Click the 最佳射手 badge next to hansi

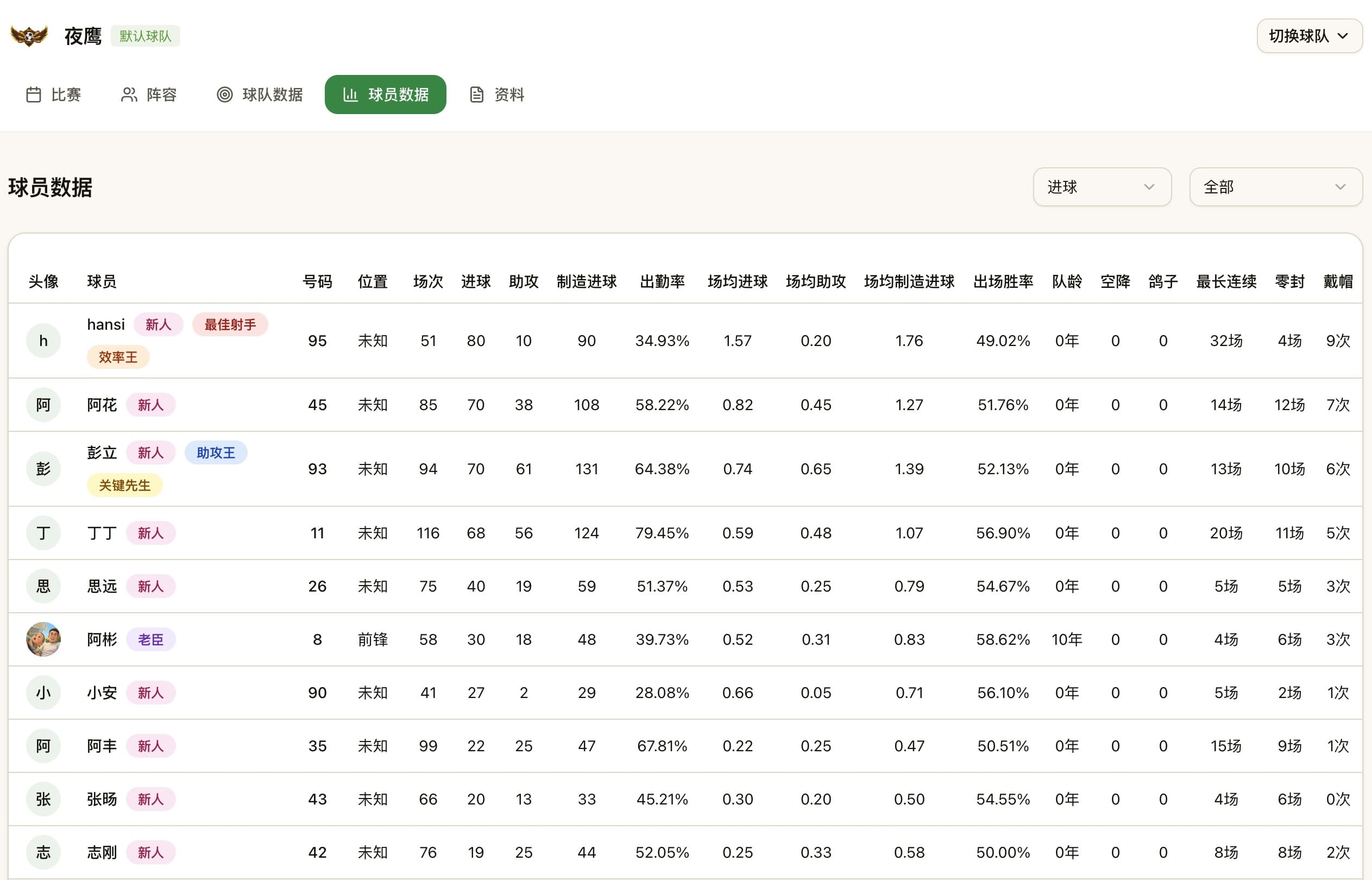pos(230,325)
